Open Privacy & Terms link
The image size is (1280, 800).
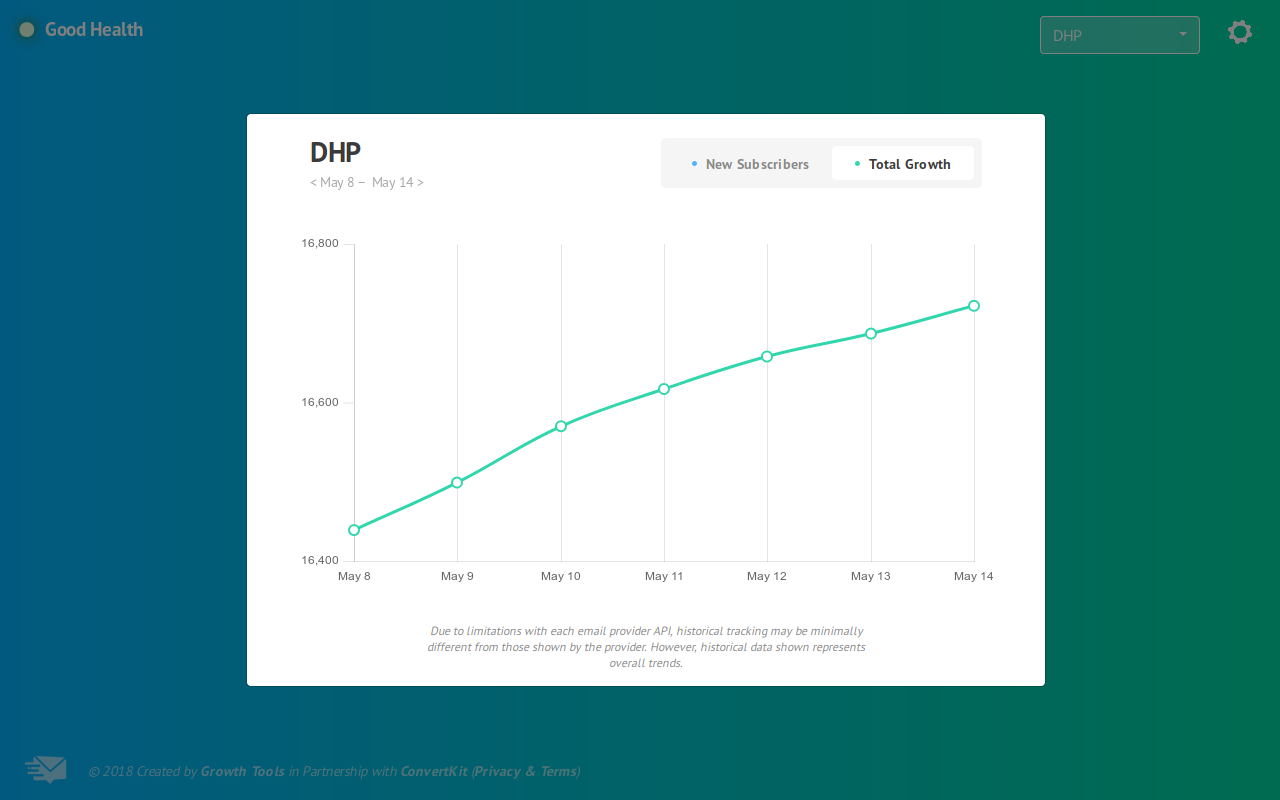526,771
